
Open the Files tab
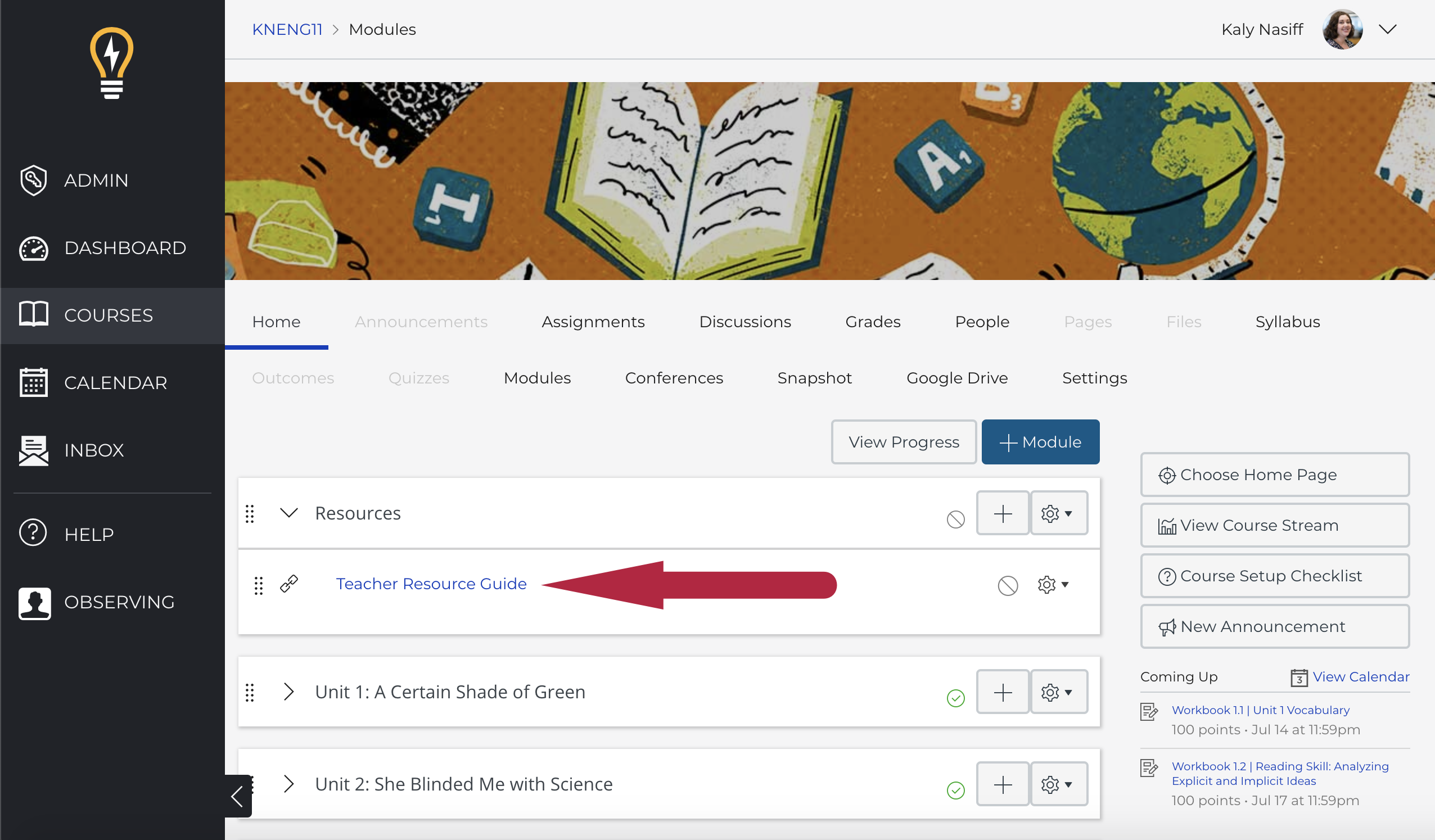pos(1183,322)
